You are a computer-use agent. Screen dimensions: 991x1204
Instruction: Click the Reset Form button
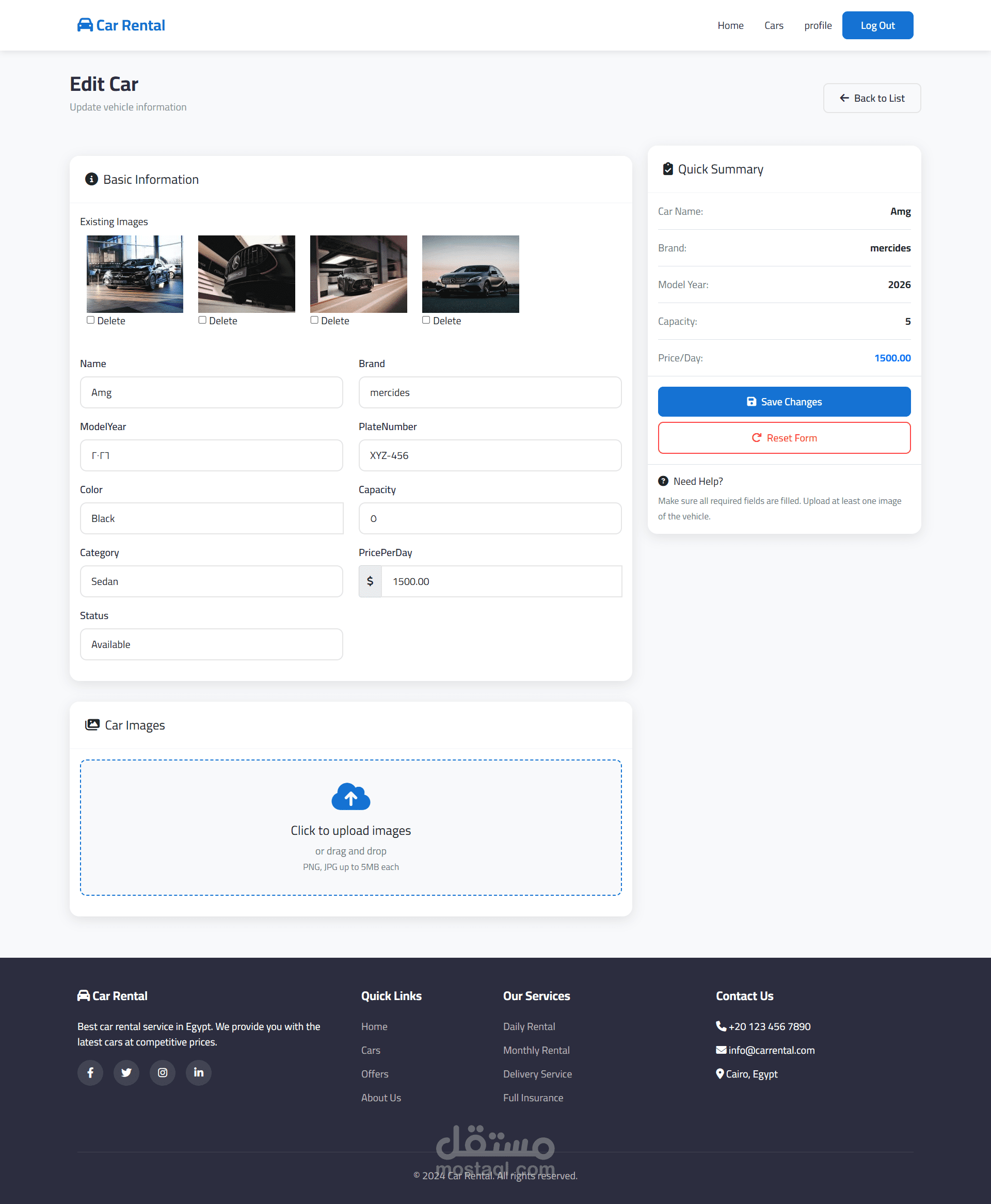coord(784,438)
